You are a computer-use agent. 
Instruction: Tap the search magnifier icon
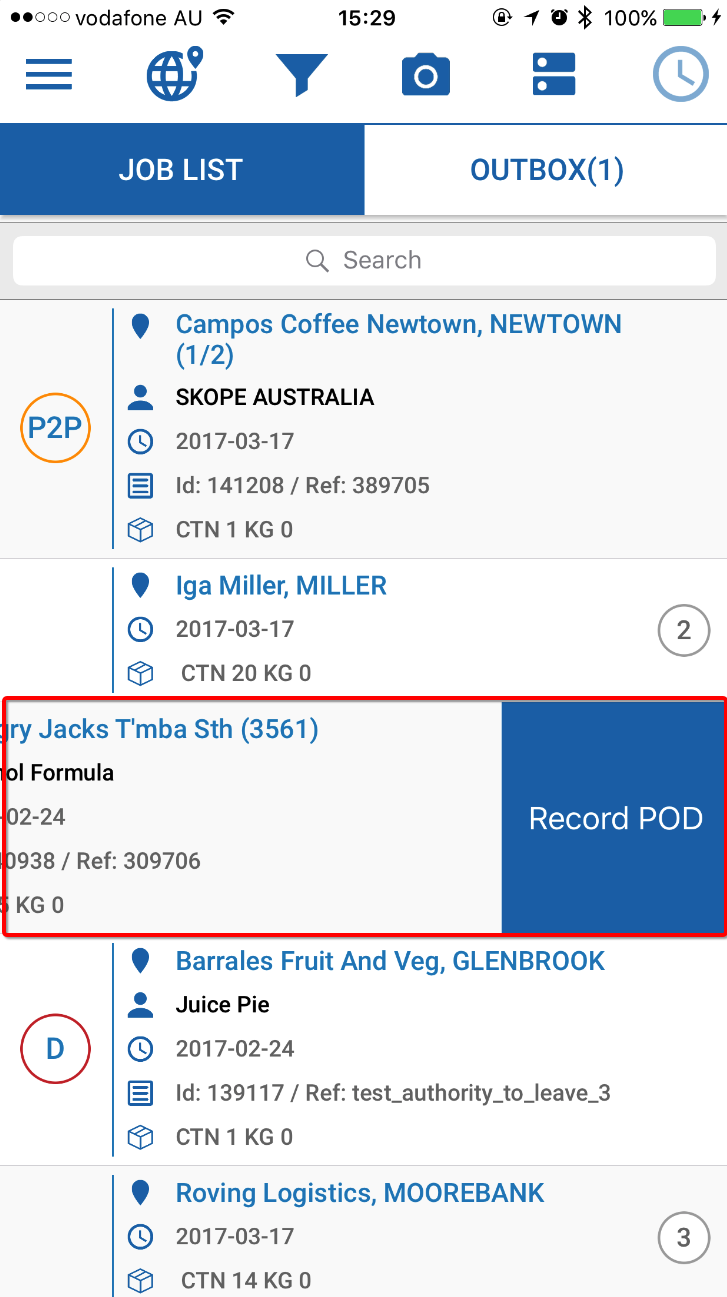(317, 261)
